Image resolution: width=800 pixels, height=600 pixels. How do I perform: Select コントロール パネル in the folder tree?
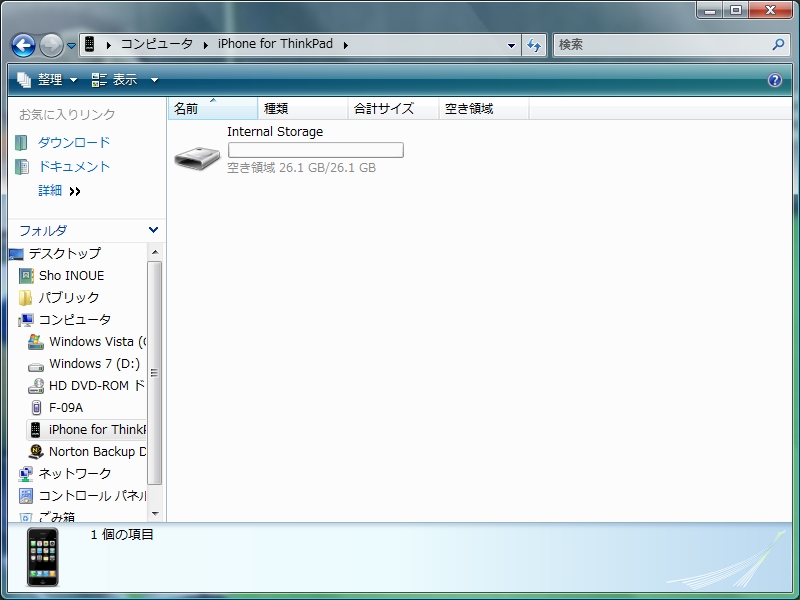click(92, 495)
